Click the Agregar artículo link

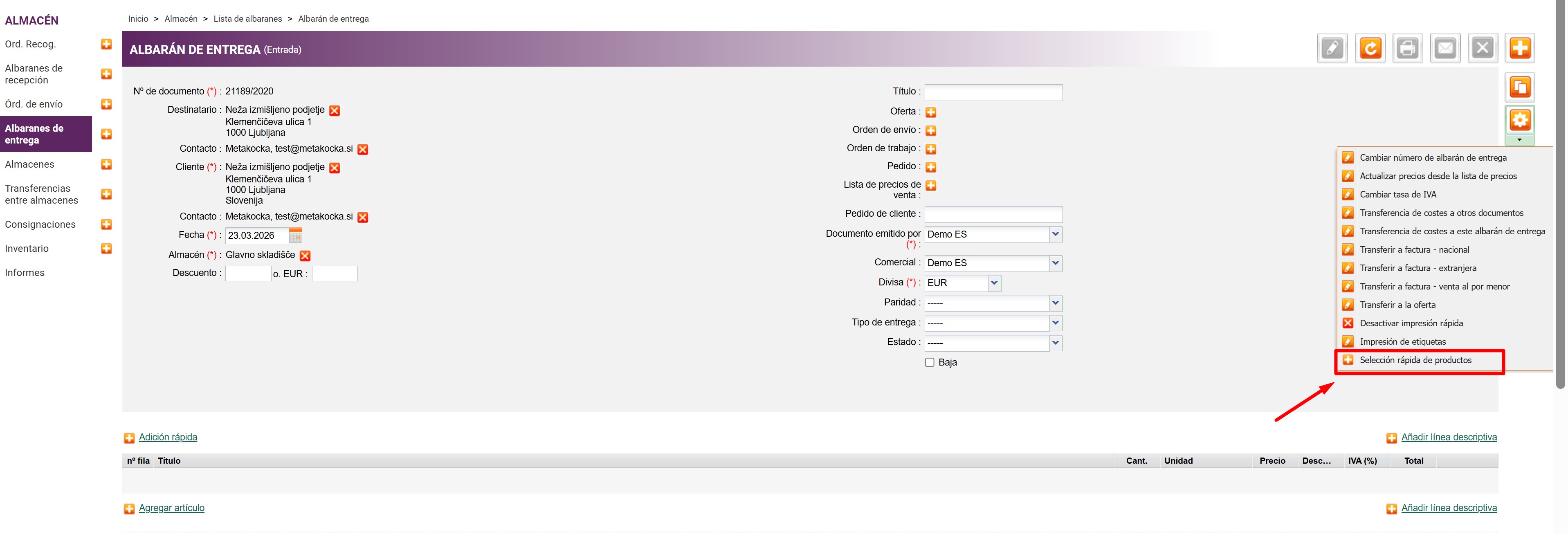tap(172, 508)
